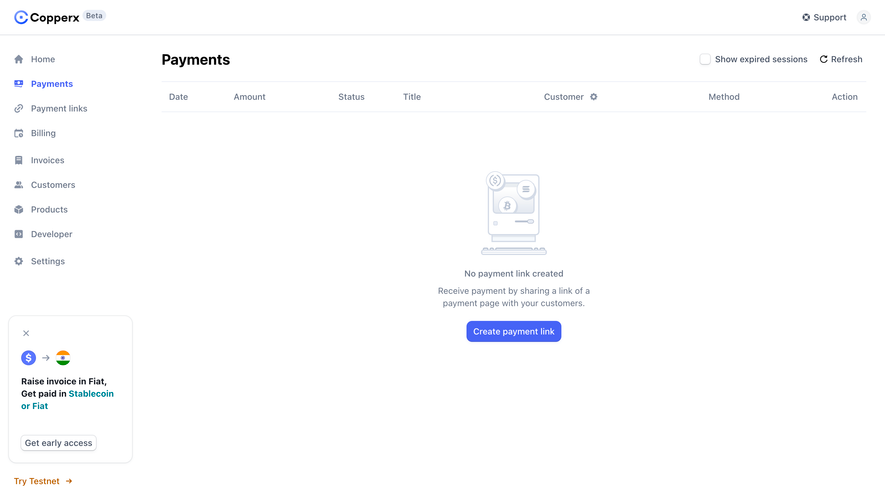Click the Invoices receipt icon

pyautogui.click(x=19, y=160)
